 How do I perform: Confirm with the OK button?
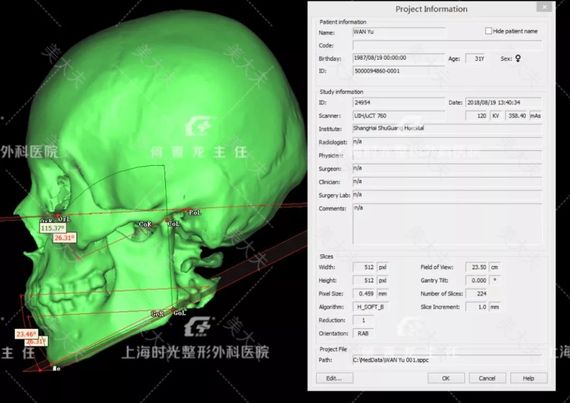[446, 378]
